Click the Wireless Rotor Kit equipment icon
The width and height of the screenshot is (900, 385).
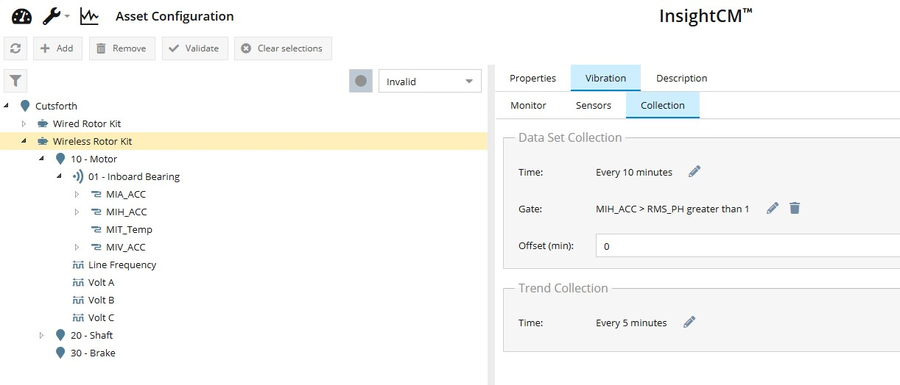(42, 141)
